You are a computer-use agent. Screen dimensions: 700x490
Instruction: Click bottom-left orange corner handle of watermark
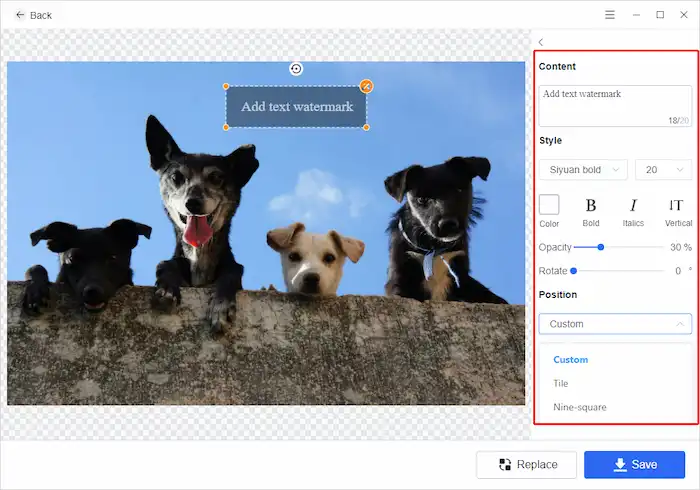226,128
